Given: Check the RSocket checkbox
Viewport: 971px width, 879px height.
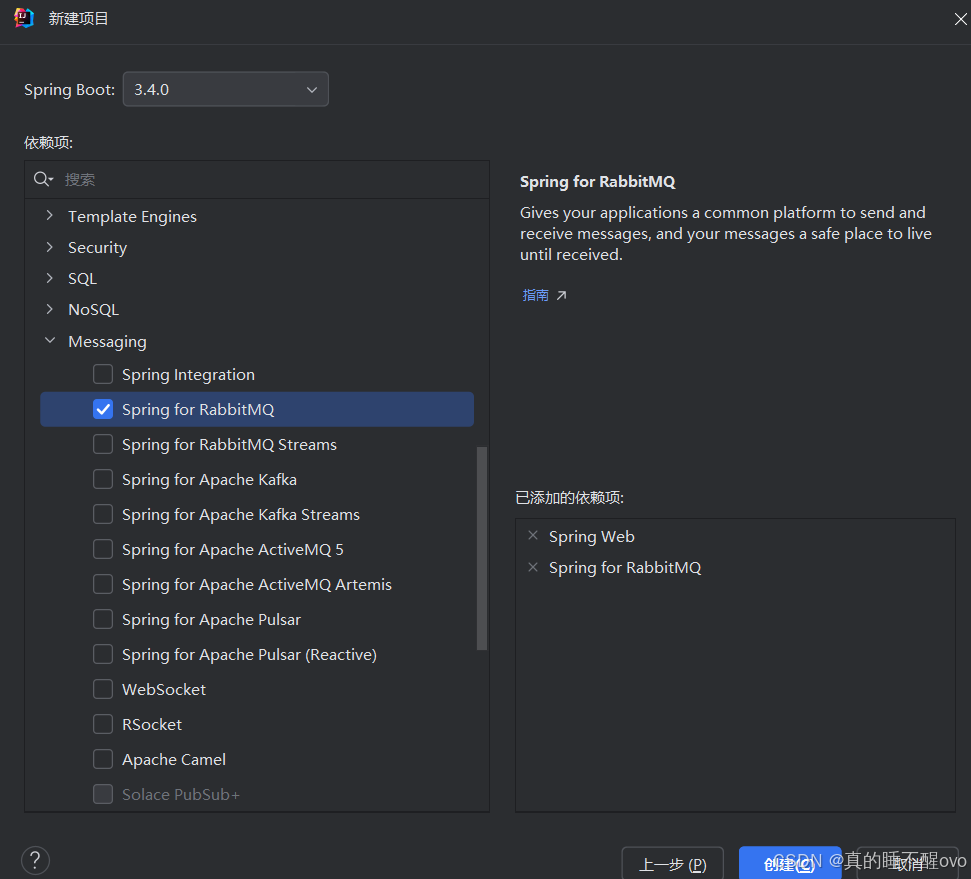Looking at the screenshot, I should [103, 724].
